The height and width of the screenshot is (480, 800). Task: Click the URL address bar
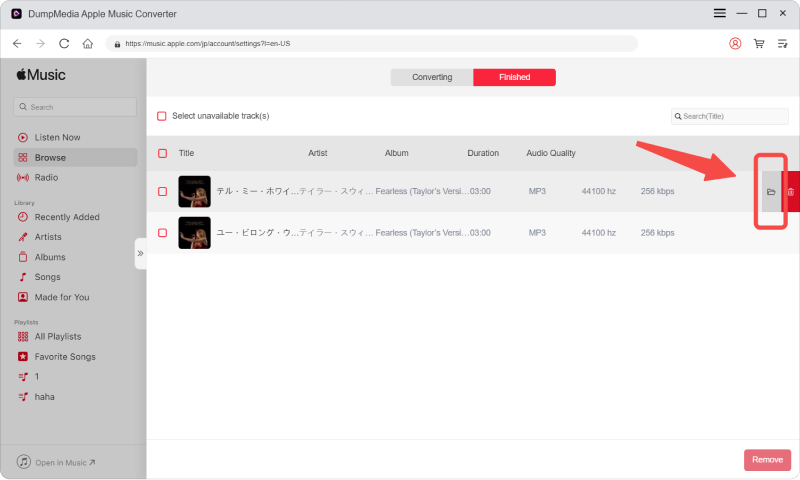pos(371,44)
